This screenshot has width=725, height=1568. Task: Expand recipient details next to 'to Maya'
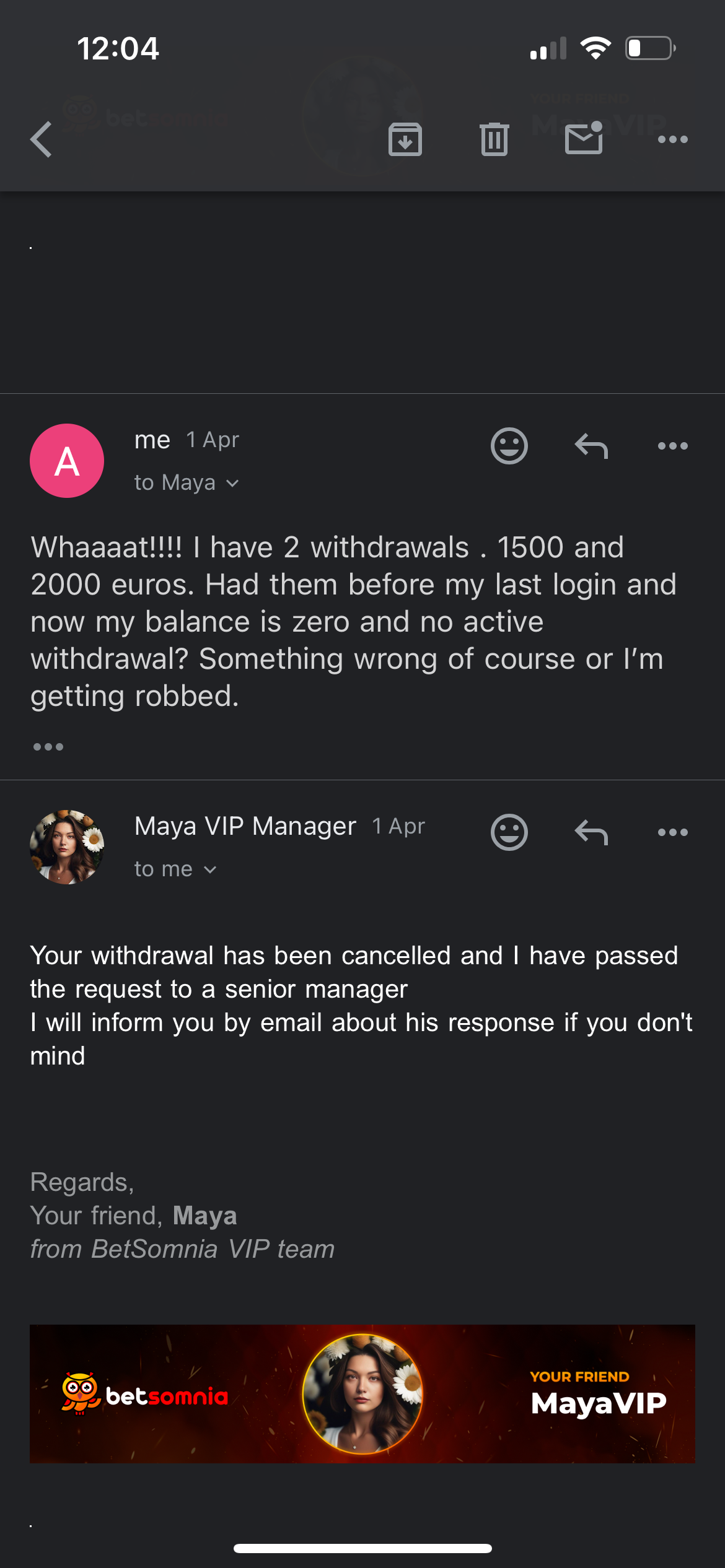[x=232, y=484]
